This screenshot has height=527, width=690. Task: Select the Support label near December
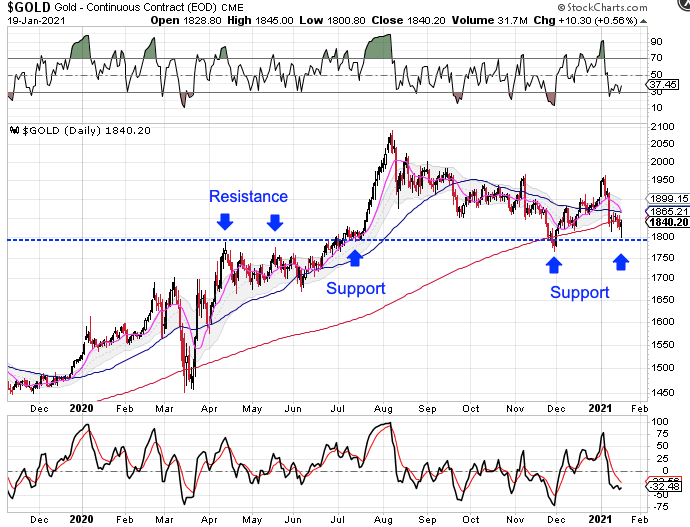tap(579, 292)
